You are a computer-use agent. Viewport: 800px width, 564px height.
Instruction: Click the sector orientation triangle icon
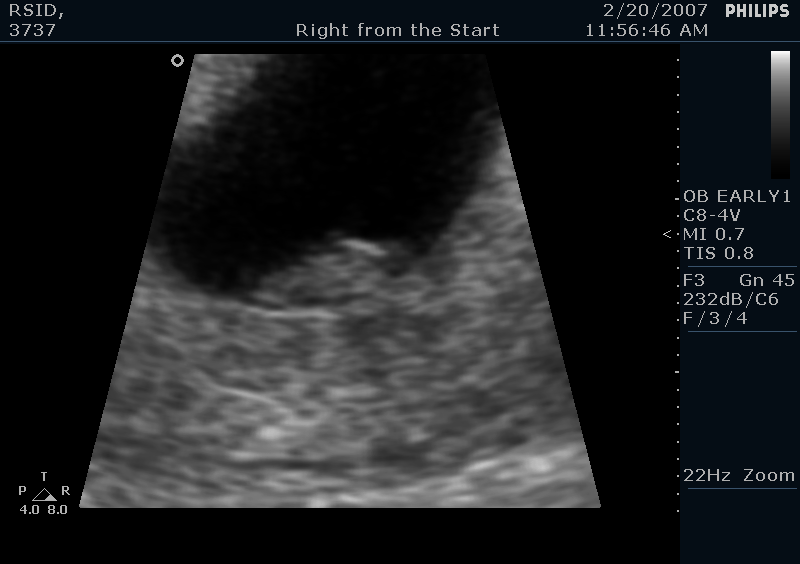[44, 495]
